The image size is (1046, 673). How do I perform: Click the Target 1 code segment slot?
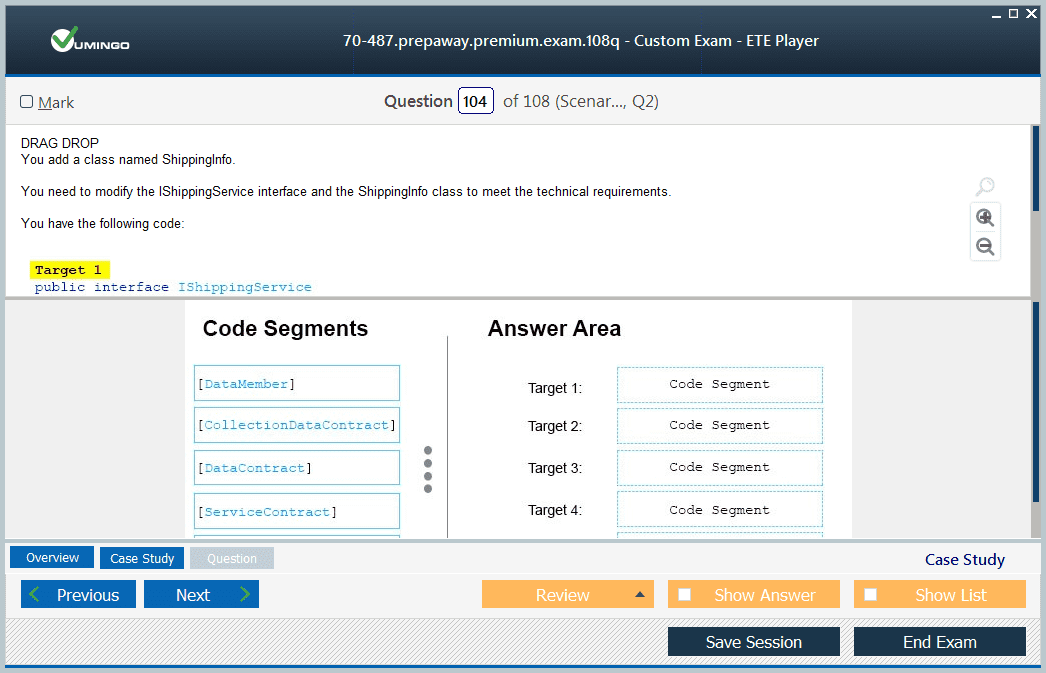pyautogui.click(x=720, y=384)
